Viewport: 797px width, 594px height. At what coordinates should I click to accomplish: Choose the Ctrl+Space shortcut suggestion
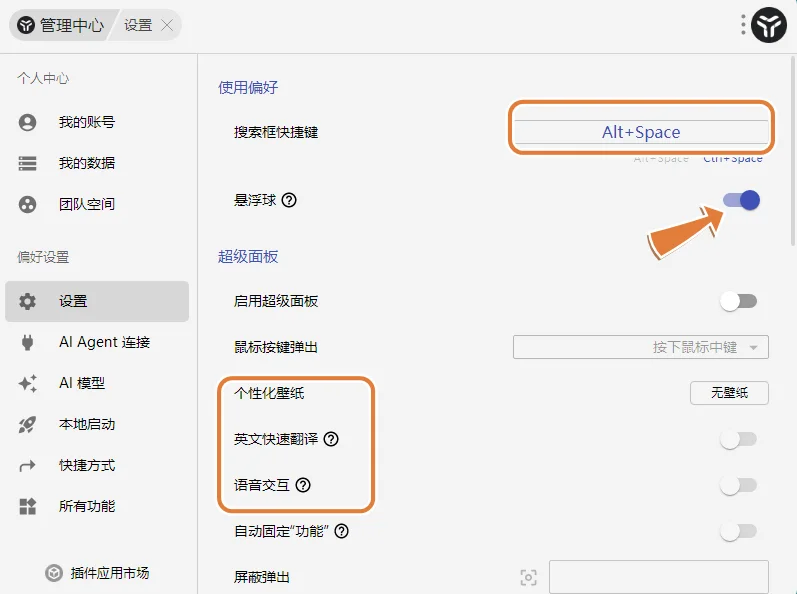(732, 158)
